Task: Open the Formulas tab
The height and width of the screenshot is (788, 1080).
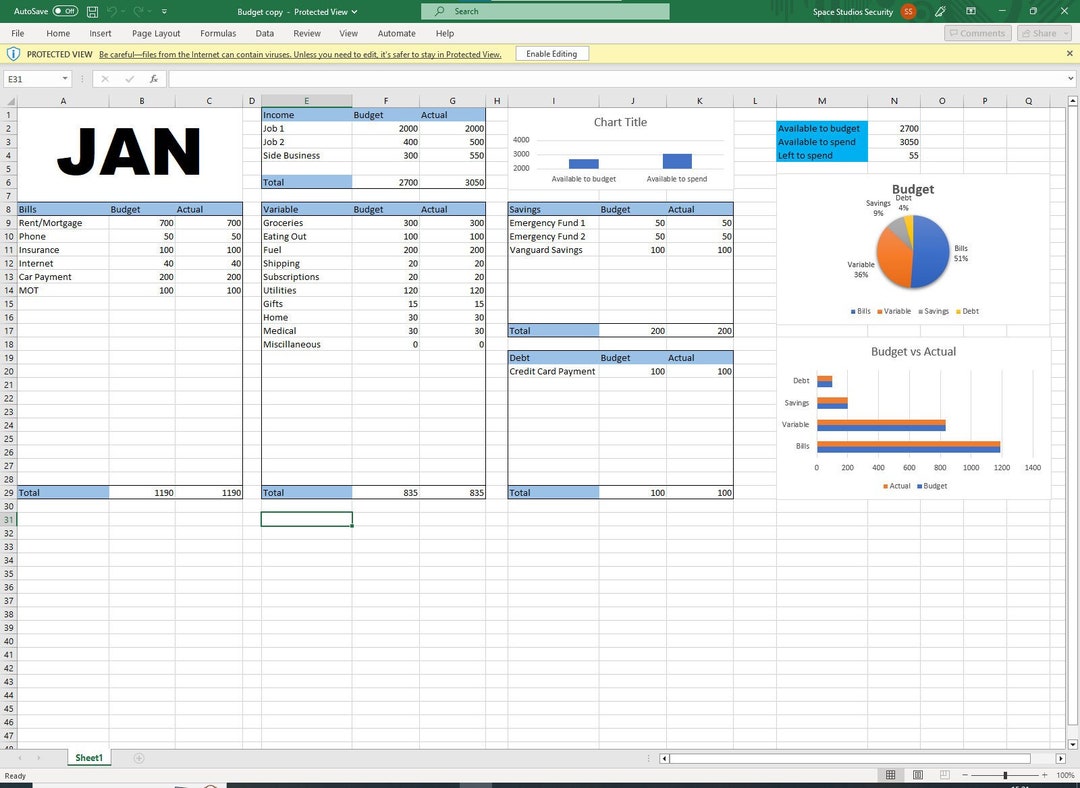Action: [x=218, y=33]
